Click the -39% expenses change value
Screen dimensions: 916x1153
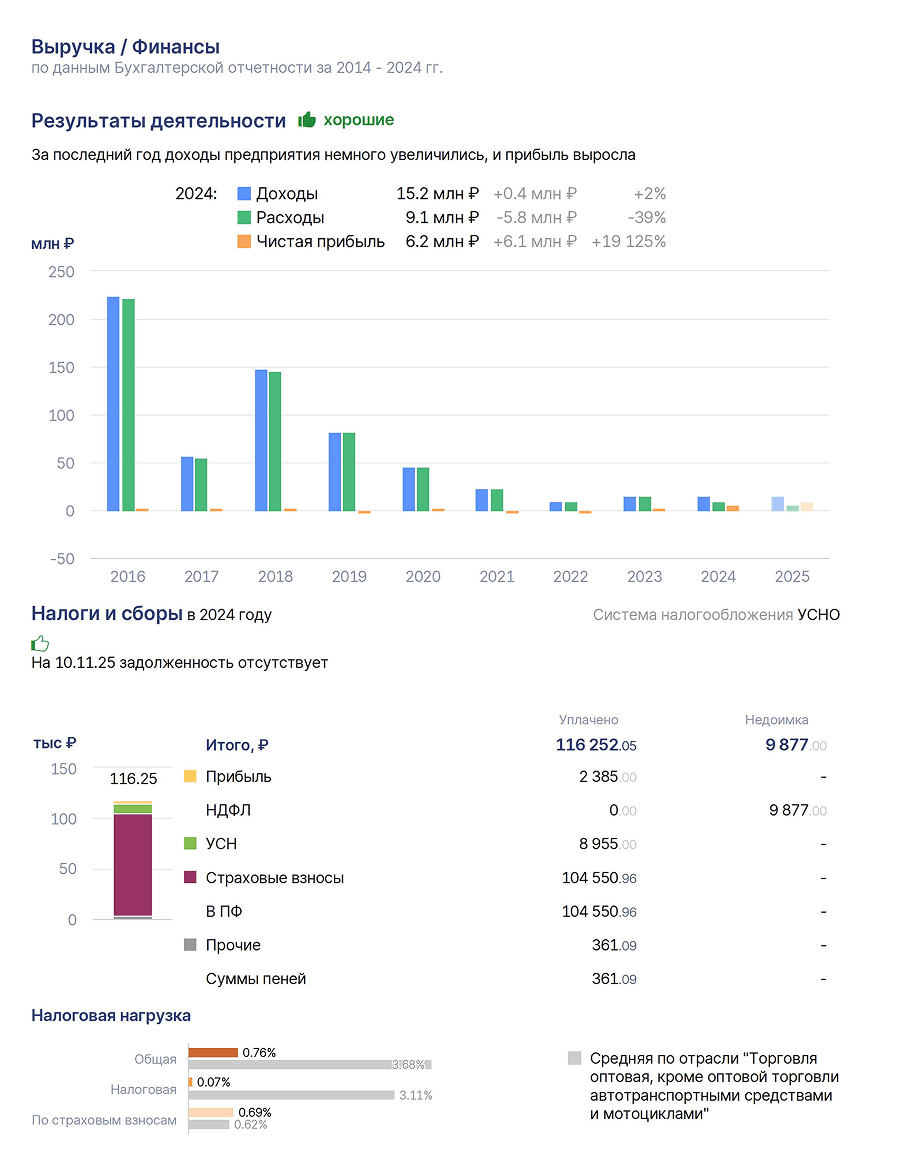pyautogui.click(x=647, y=218)
